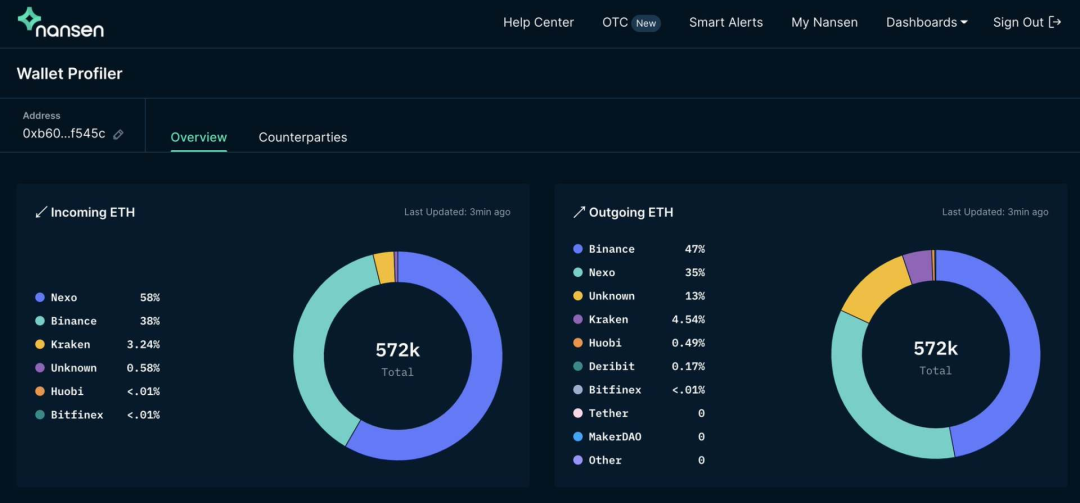Click the Nansen logo icon
This screenshot has width=1080, height=503.
(29, 19)
